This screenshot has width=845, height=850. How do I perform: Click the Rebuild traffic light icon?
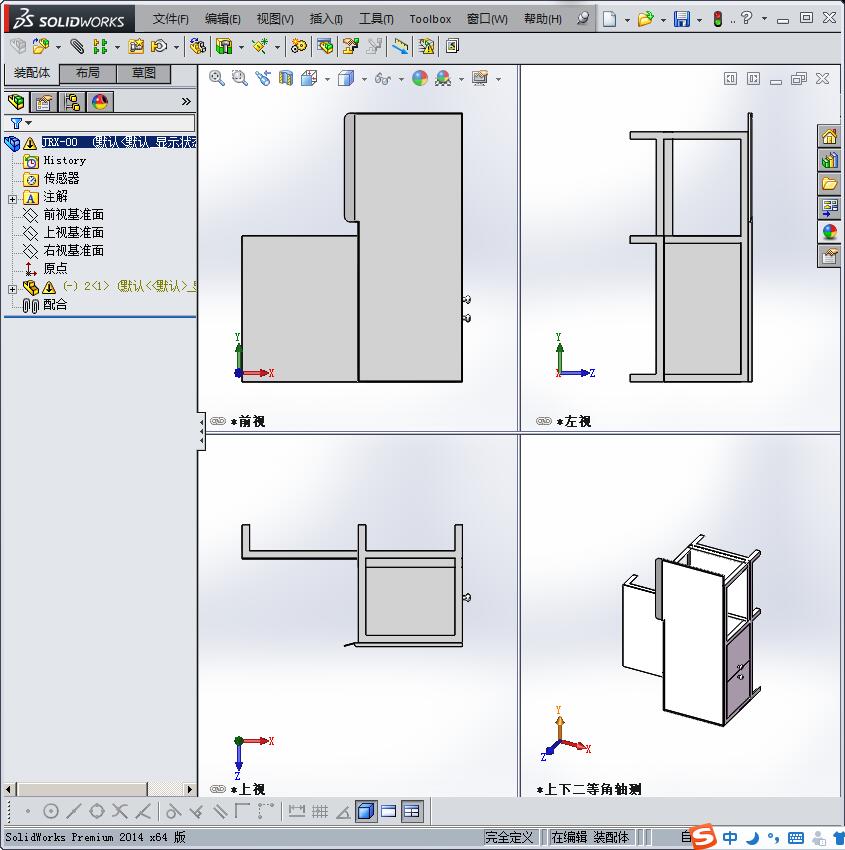(718, 19)
